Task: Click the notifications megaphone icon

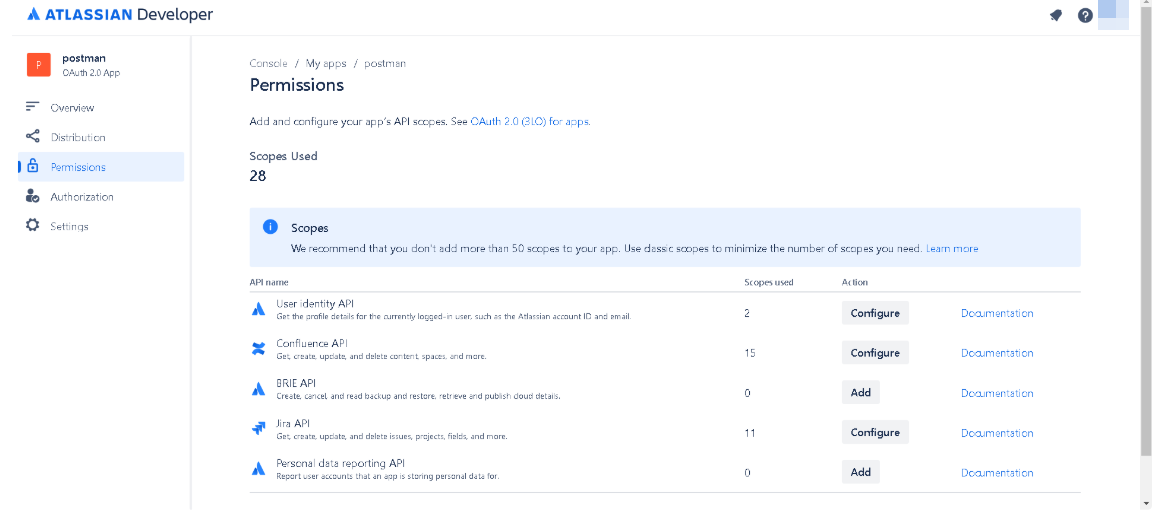Action: pyautogui.click(x=1055, y=15)
